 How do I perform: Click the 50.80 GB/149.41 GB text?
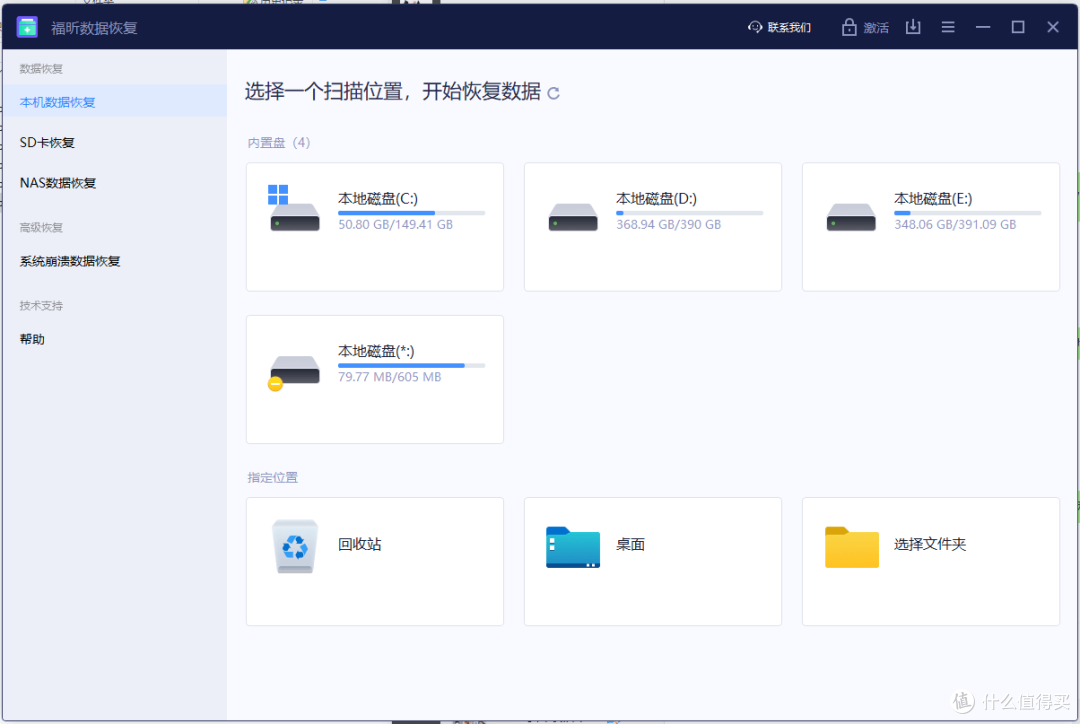395,225
